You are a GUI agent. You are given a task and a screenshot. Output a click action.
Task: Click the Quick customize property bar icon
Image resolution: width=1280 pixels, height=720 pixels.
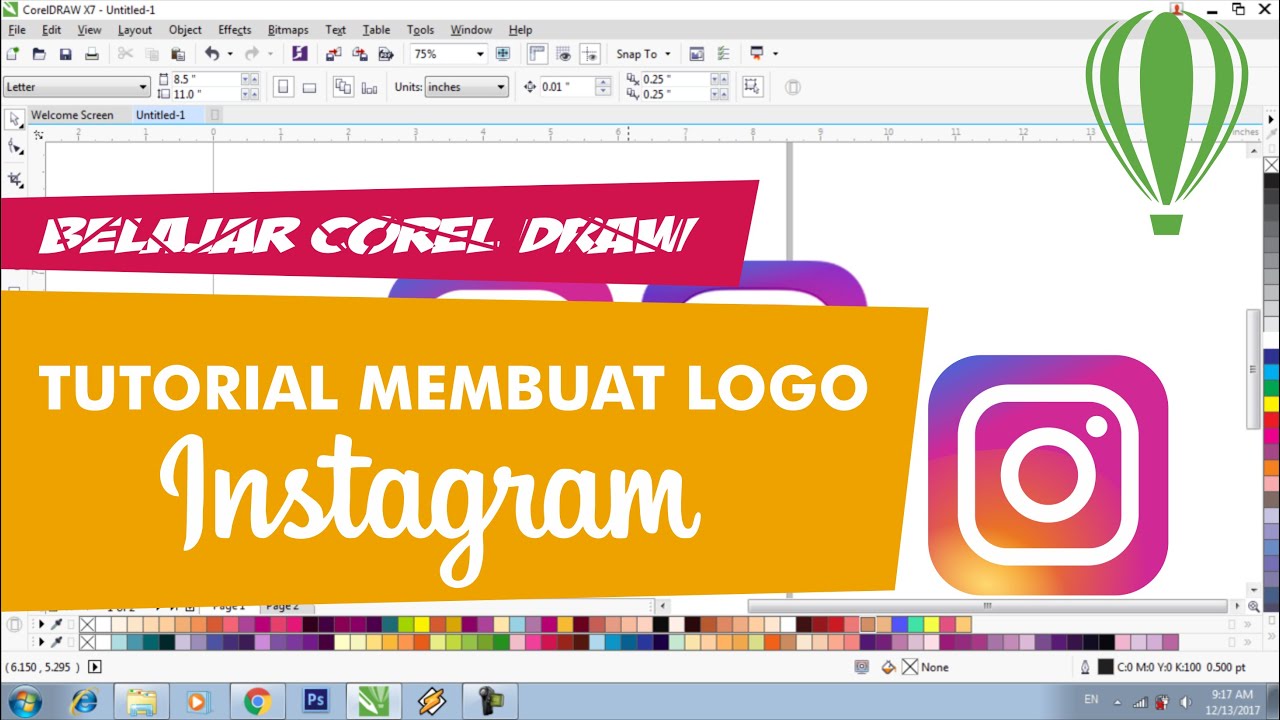click(x=792, y=87)
